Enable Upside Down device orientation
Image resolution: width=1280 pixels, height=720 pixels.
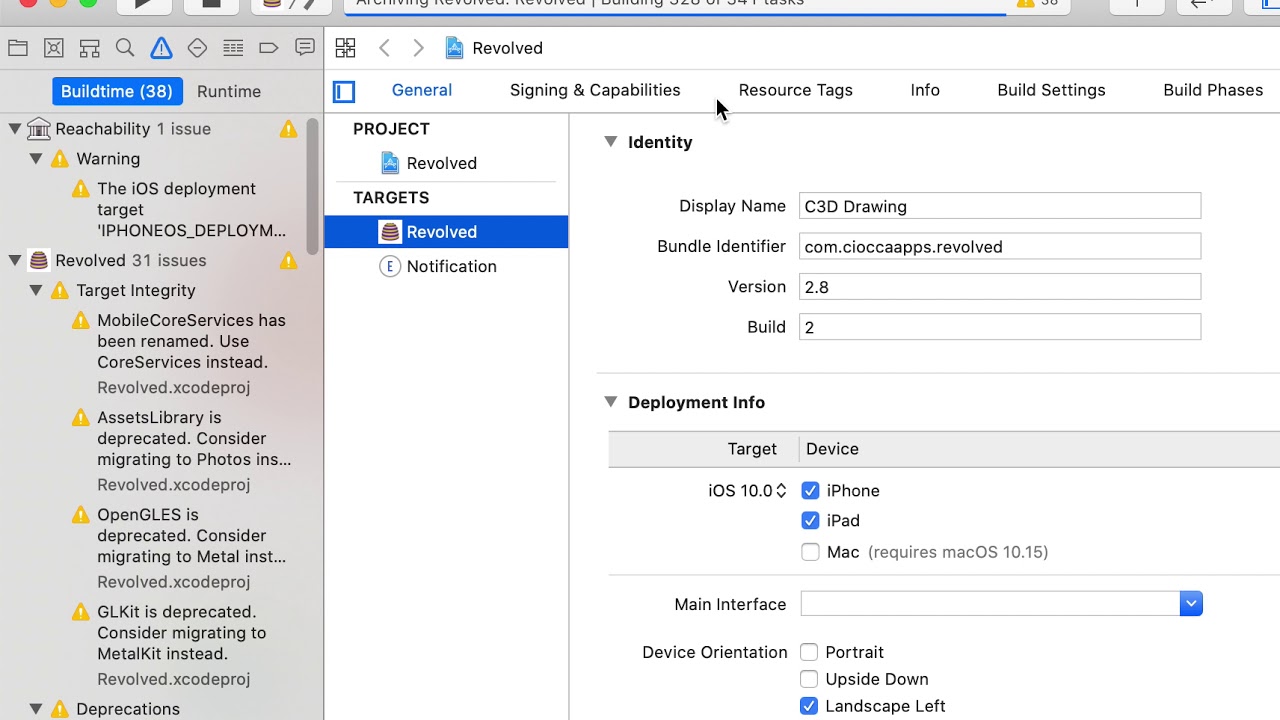pos(809,679)
